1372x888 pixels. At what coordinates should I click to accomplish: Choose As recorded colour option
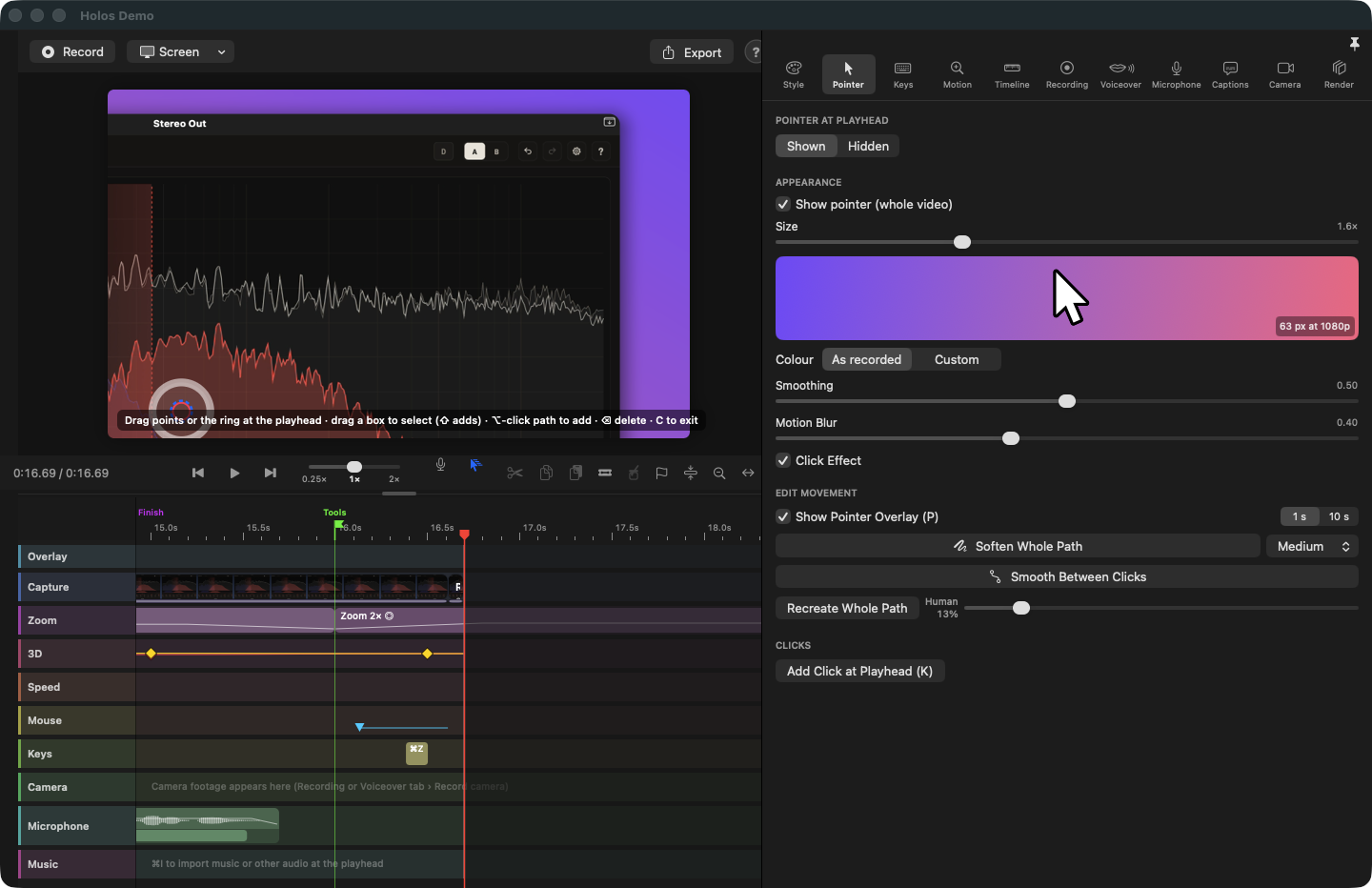(866, 359)
